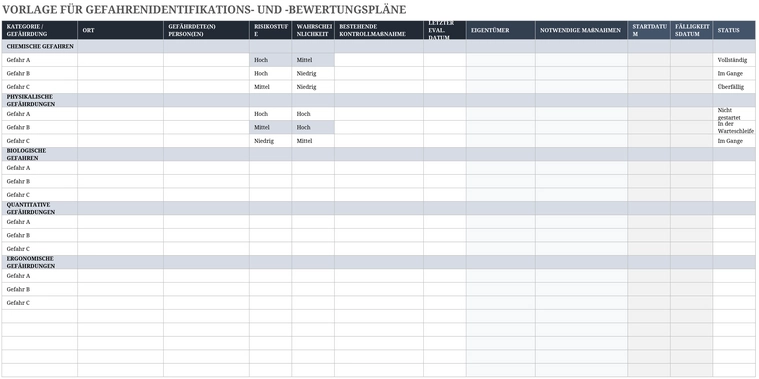Viewport: 759px width, 379px height.
Task: Select 'Niedrig' Wahrscheinlichkeit for chemical Gefahr B
Action: tap(313, 74)
